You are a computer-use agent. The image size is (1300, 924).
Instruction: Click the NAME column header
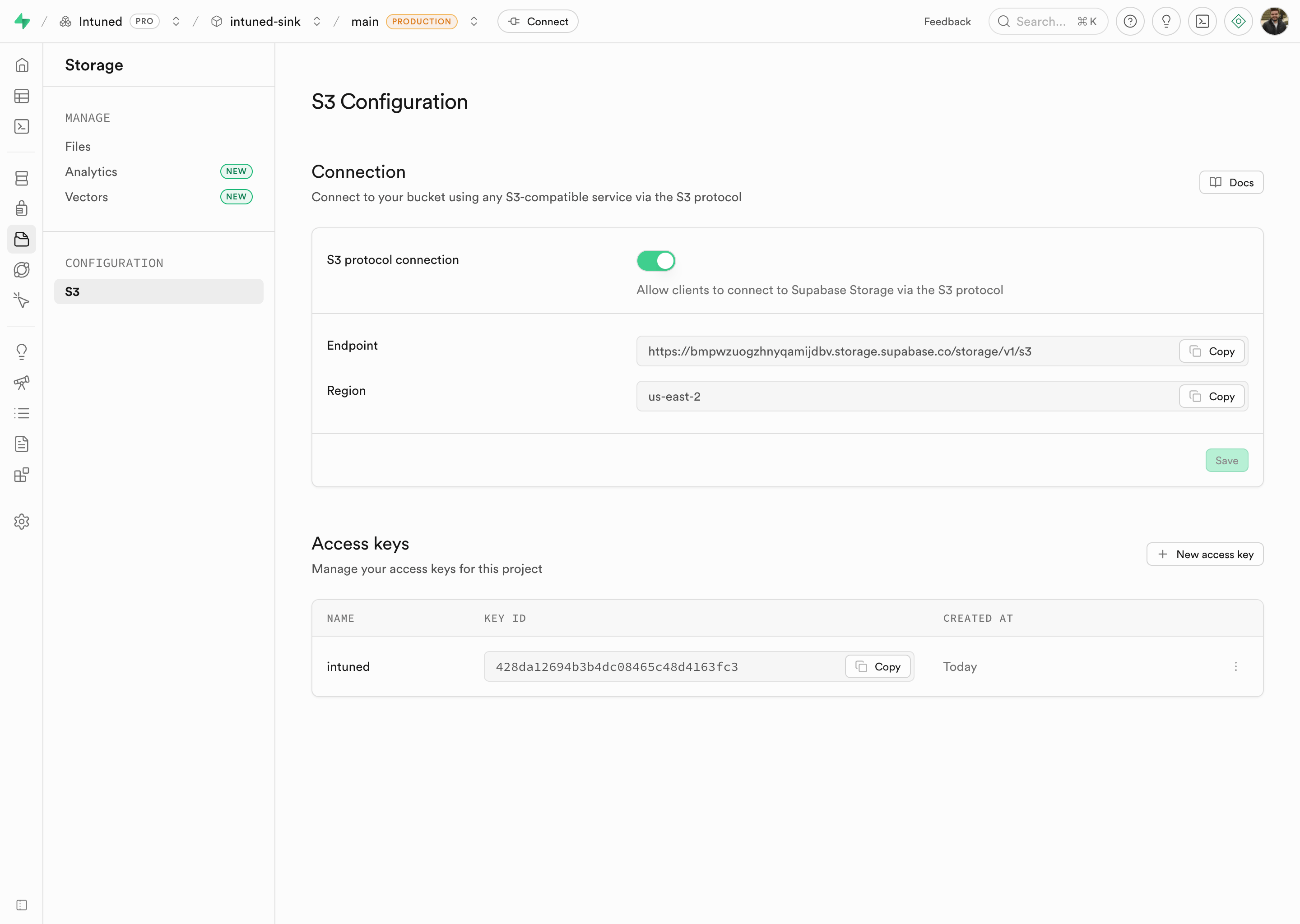tap(340, 619)
